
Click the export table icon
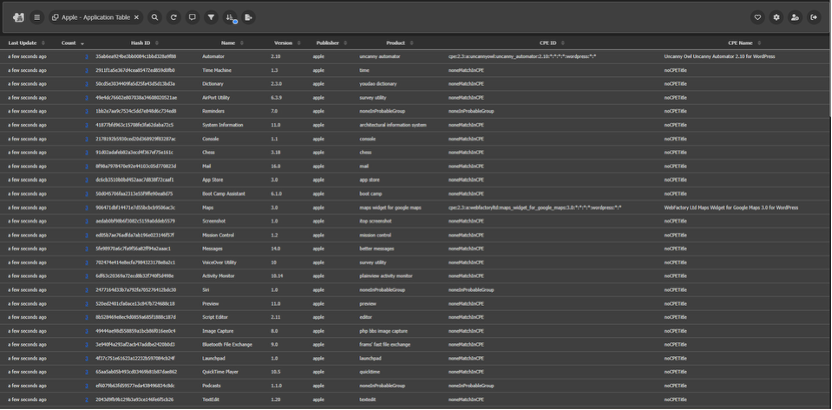250,17
